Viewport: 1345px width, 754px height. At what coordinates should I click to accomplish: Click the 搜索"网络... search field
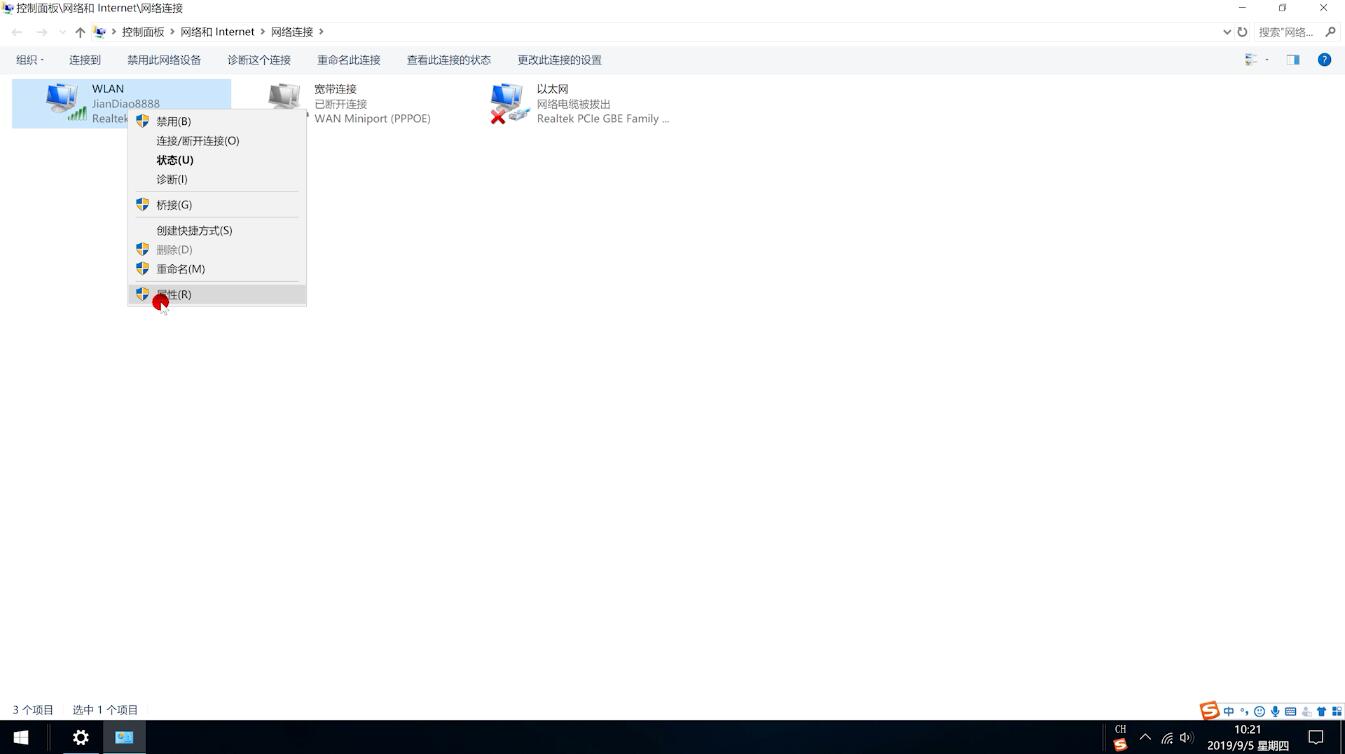click(x=1288, y=32)
